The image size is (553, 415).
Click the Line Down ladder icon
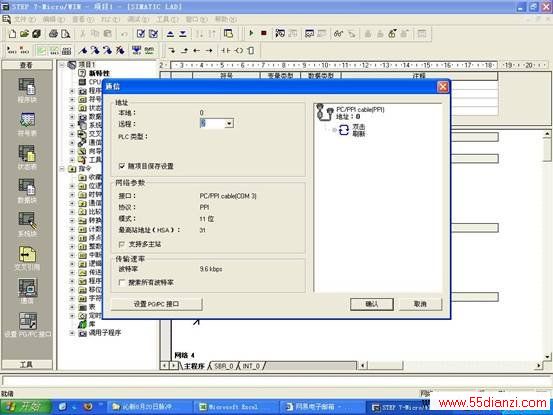pyautogui.click(x=172, y=51)
